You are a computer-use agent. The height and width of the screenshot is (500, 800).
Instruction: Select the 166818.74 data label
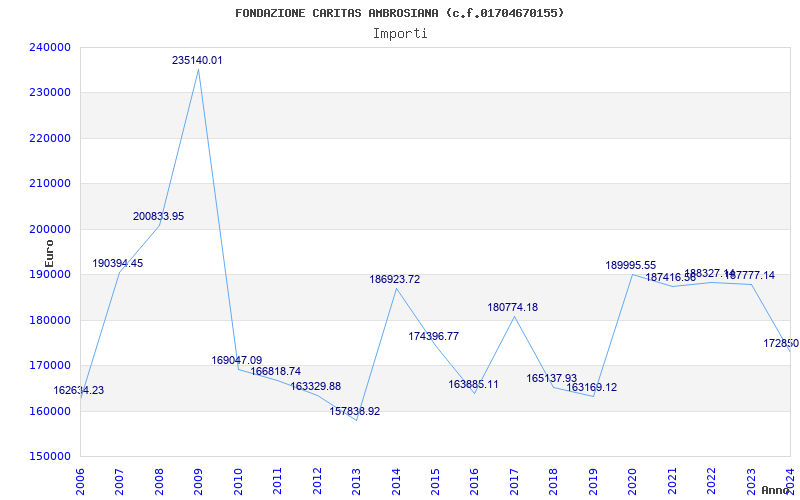276,371
